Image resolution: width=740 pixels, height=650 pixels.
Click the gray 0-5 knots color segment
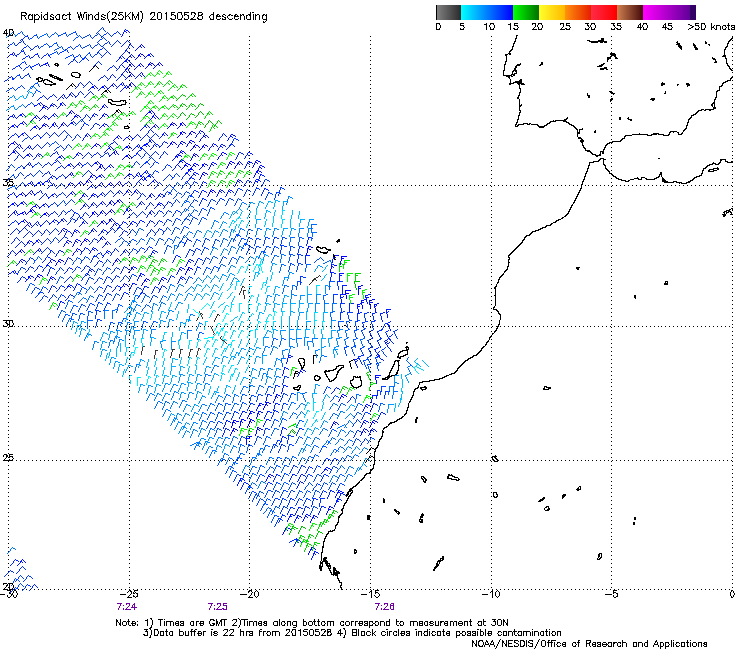(448, 12)
